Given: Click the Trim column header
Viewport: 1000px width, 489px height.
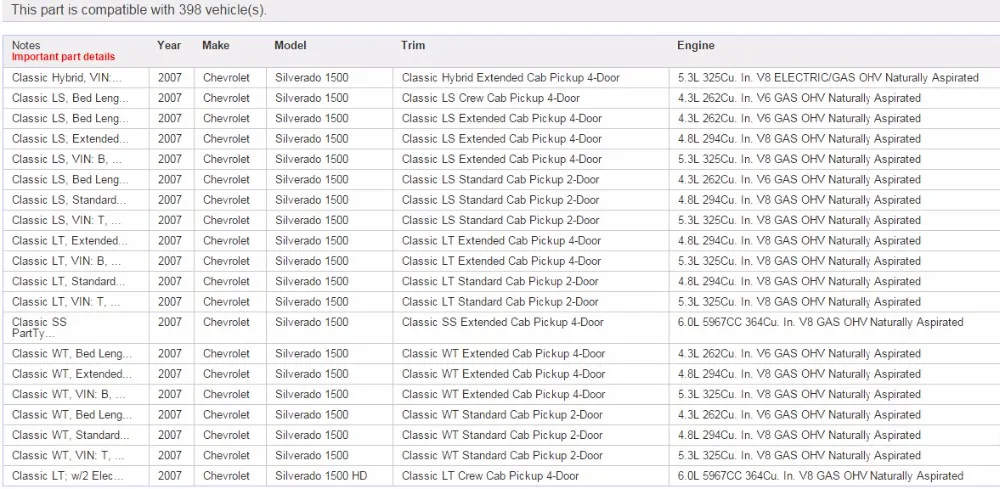Looking at the screenshot, I should pyautogui.click(x=413, y=45).
